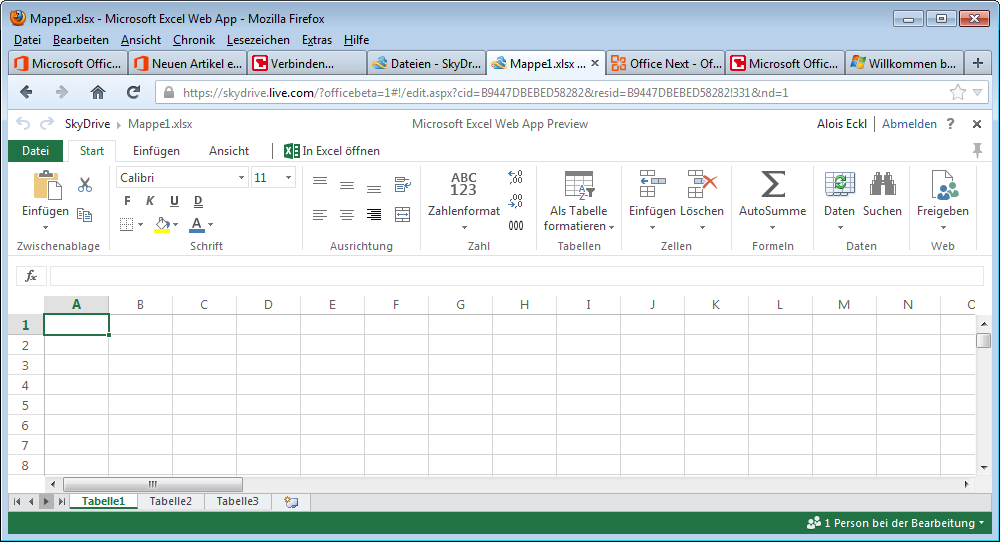Apply thousands separator 000 format
This screenshot has height=542, width=1000.
pos(516,226)
